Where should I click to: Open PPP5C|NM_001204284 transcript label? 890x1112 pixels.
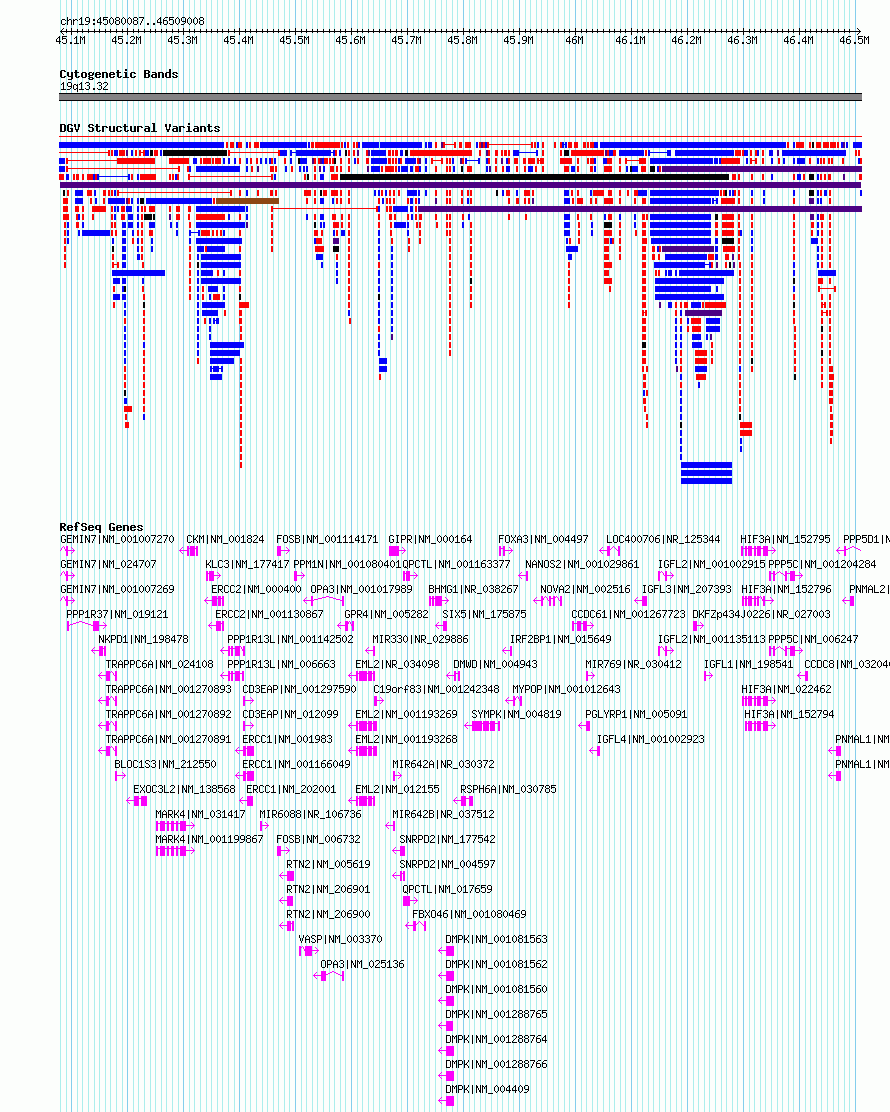822,564
